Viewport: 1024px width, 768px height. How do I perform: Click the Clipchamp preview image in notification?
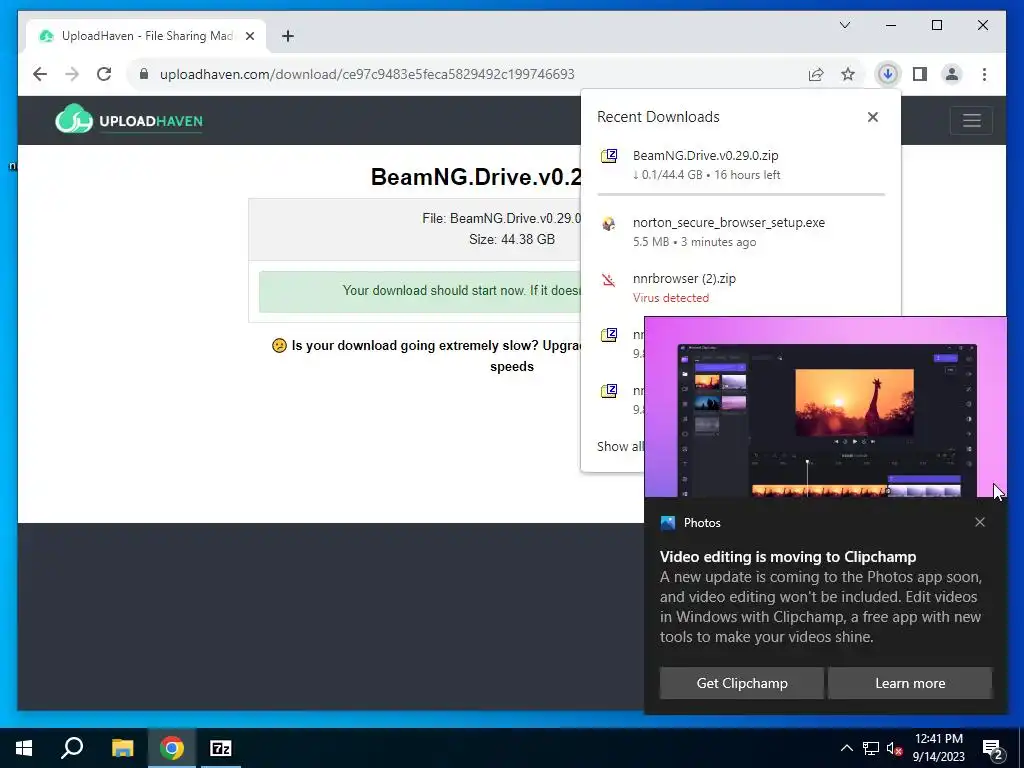[825, 408]
